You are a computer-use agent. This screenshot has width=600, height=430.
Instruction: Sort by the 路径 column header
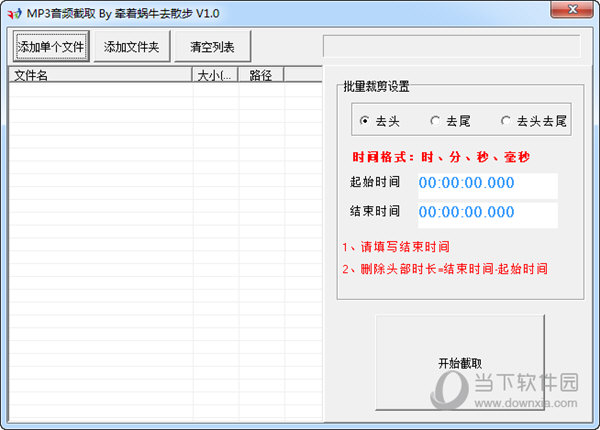(x=261, y=75)
